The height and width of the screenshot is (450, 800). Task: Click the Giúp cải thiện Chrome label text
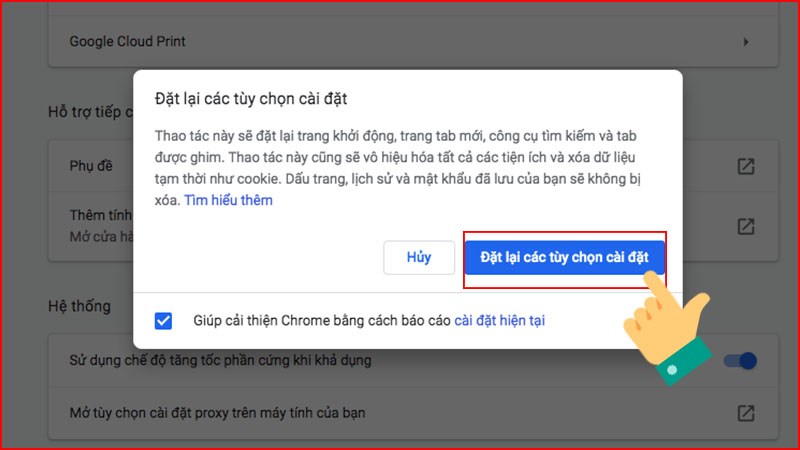pos(320,321)
